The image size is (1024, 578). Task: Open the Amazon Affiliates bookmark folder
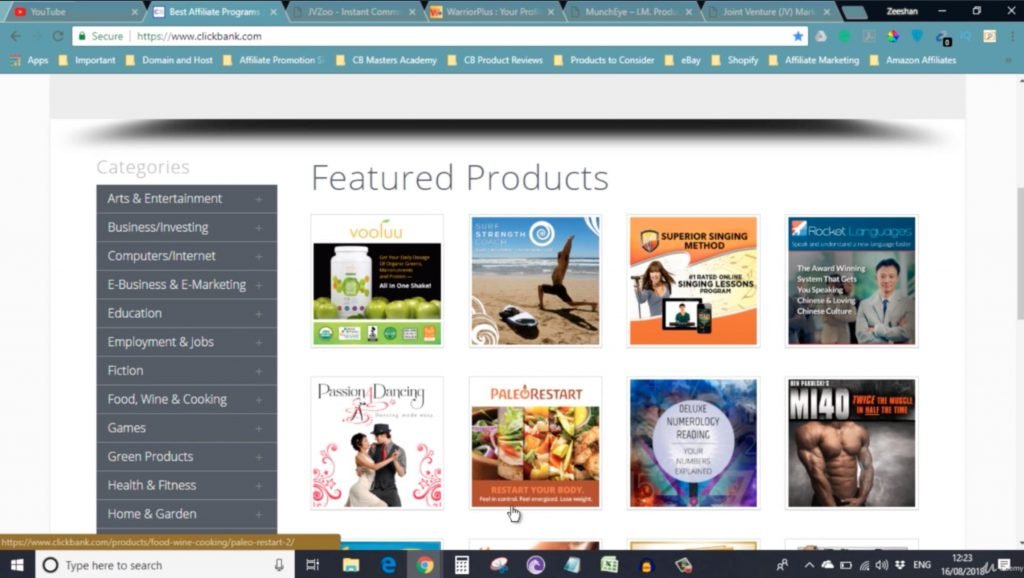coord(913,60)
